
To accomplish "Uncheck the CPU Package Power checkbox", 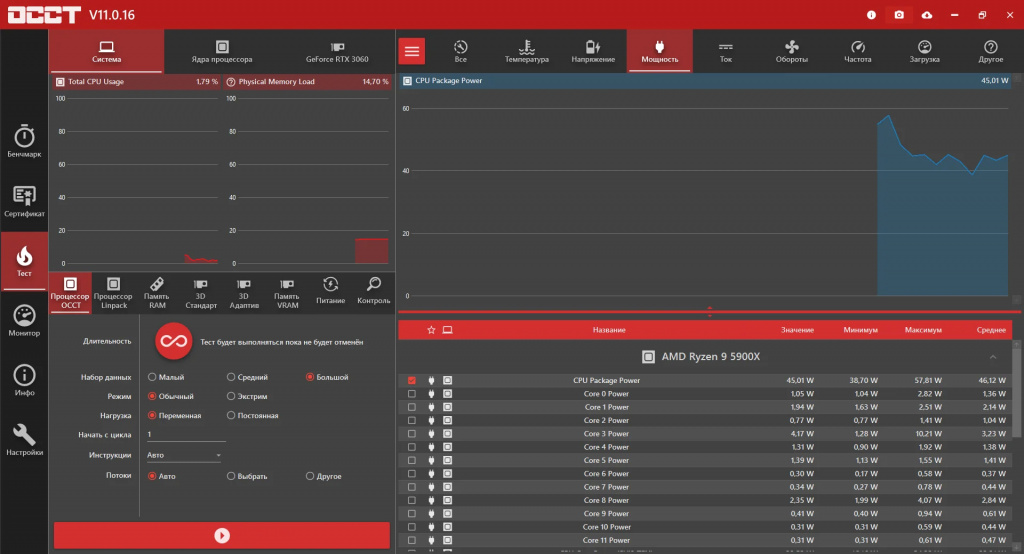I will [411, 380].
